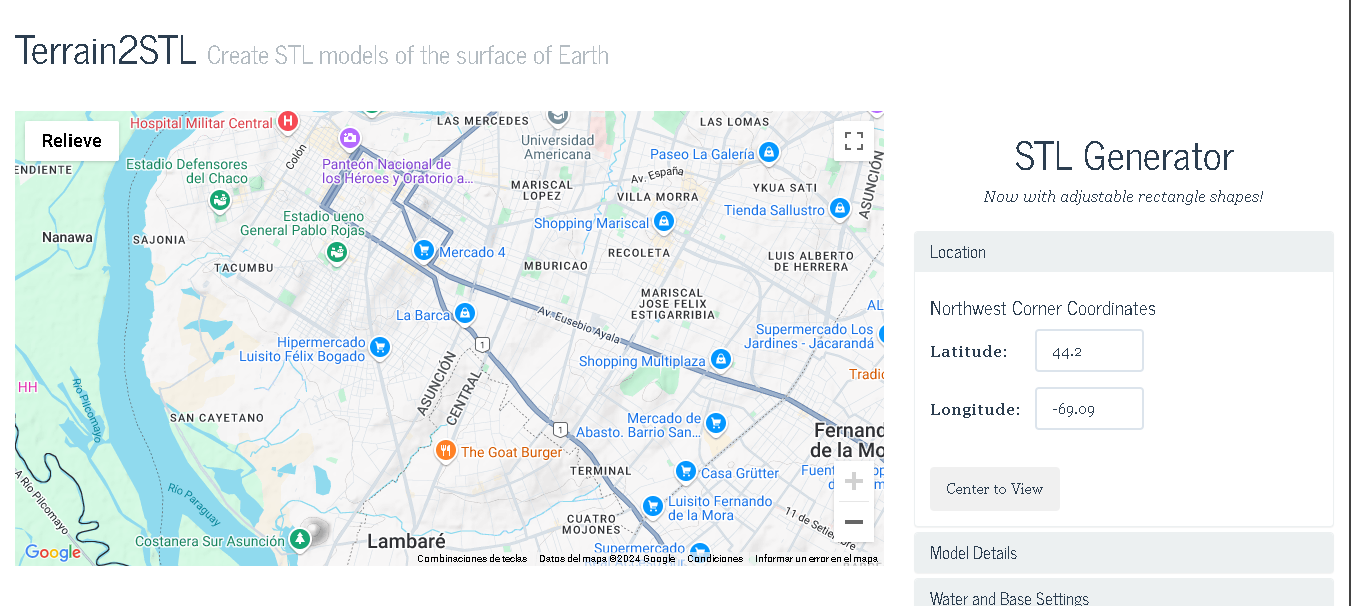1351x606 pixels.
Task: Click the Costanera Sur Asunción park marker
Action: point(299,540)
